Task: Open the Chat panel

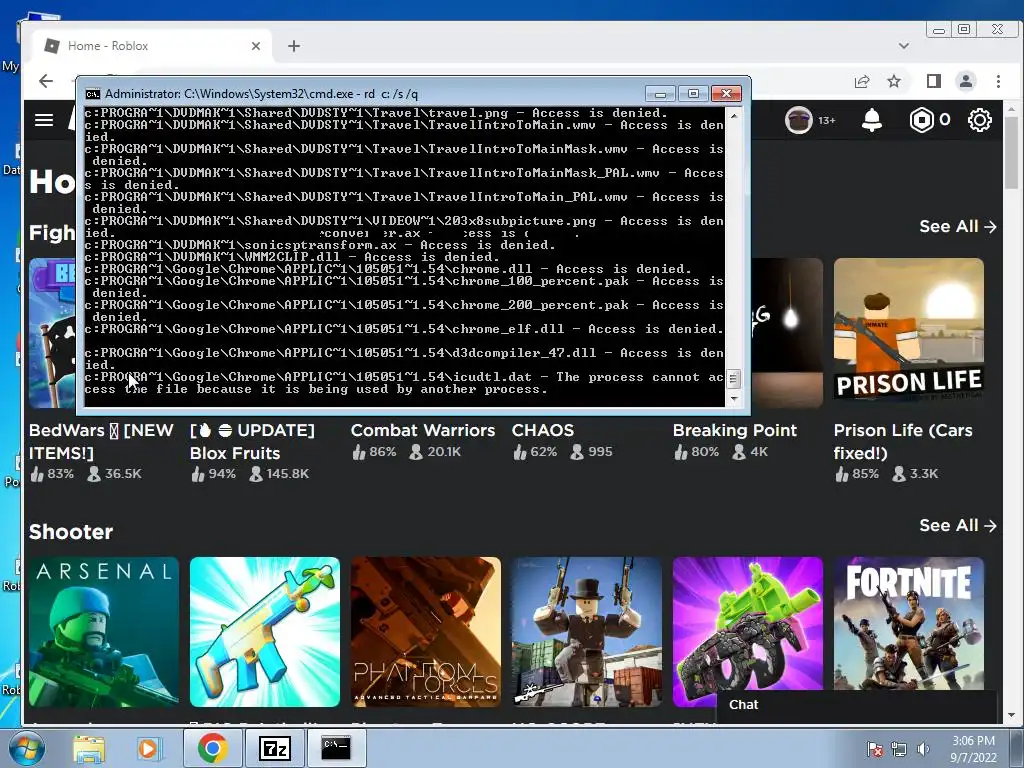Action: [x=857, y=705]
